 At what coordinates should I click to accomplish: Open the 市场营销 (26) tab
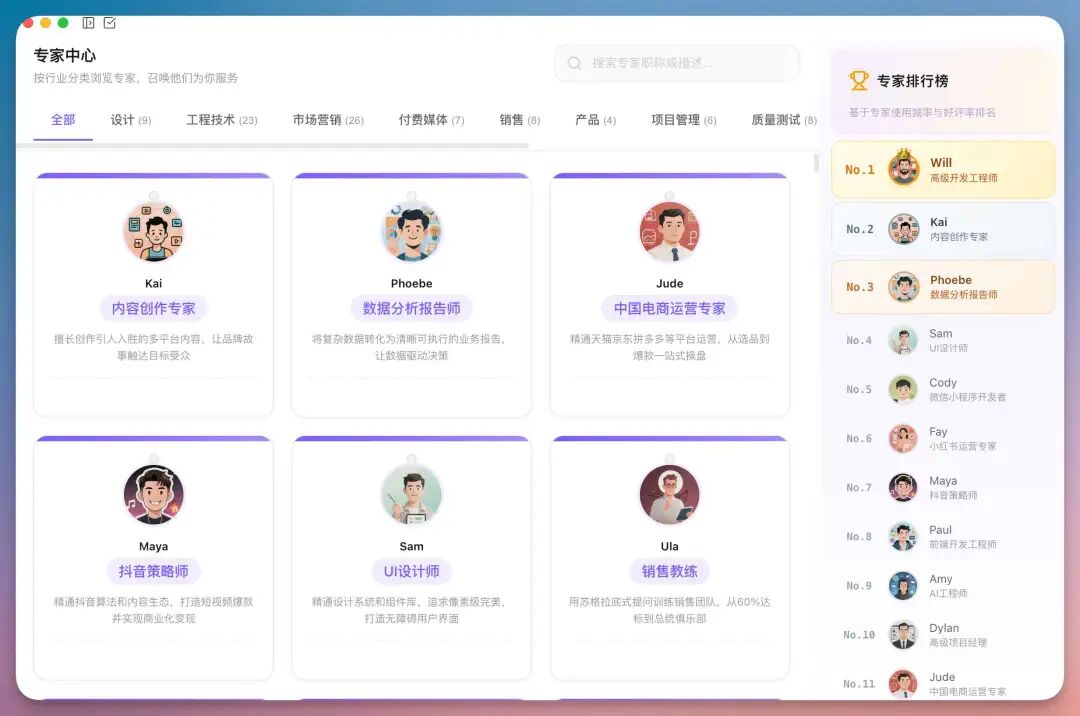[328, 118]
